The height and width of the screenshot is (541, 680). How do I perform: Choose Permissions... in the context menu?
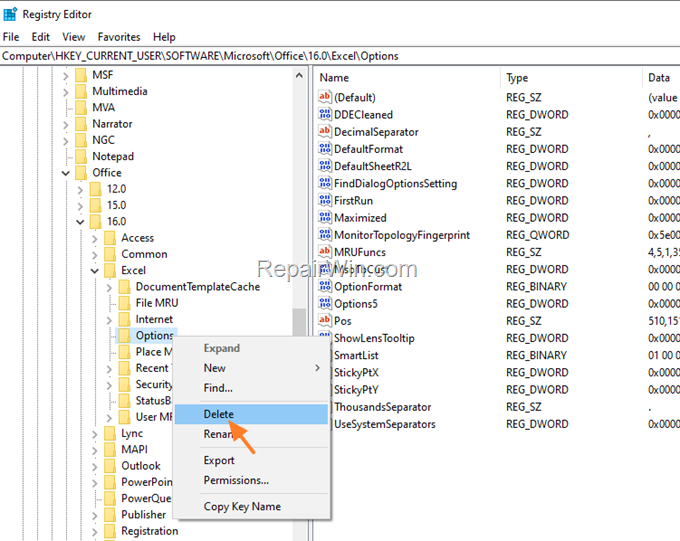click(252, 480)
